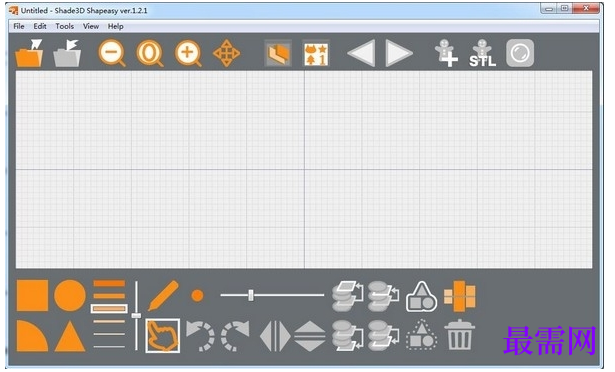
Task: Click the top-right layer stack icon
Action: 384,296
